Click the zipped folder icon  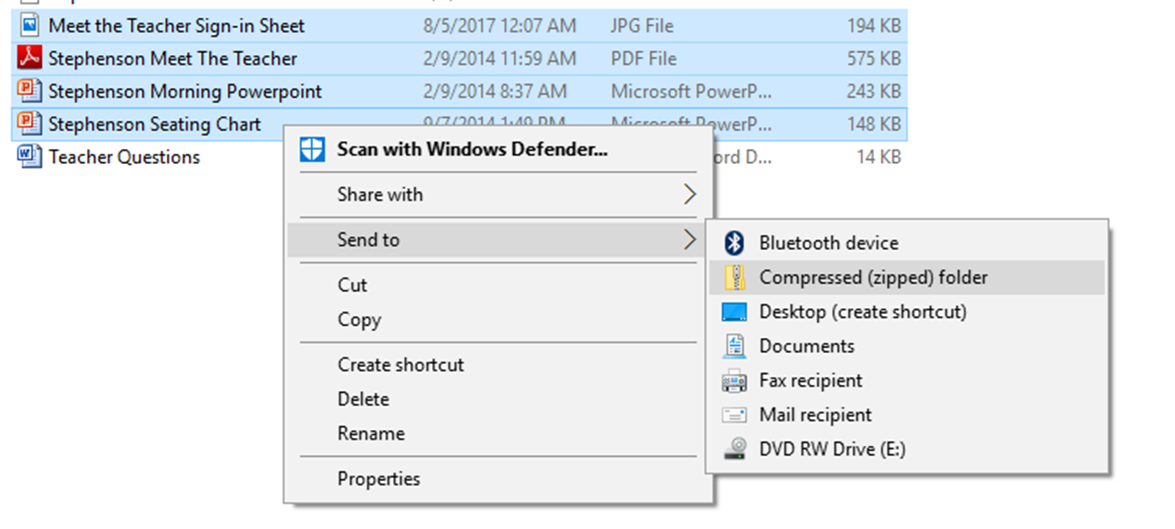734,277
